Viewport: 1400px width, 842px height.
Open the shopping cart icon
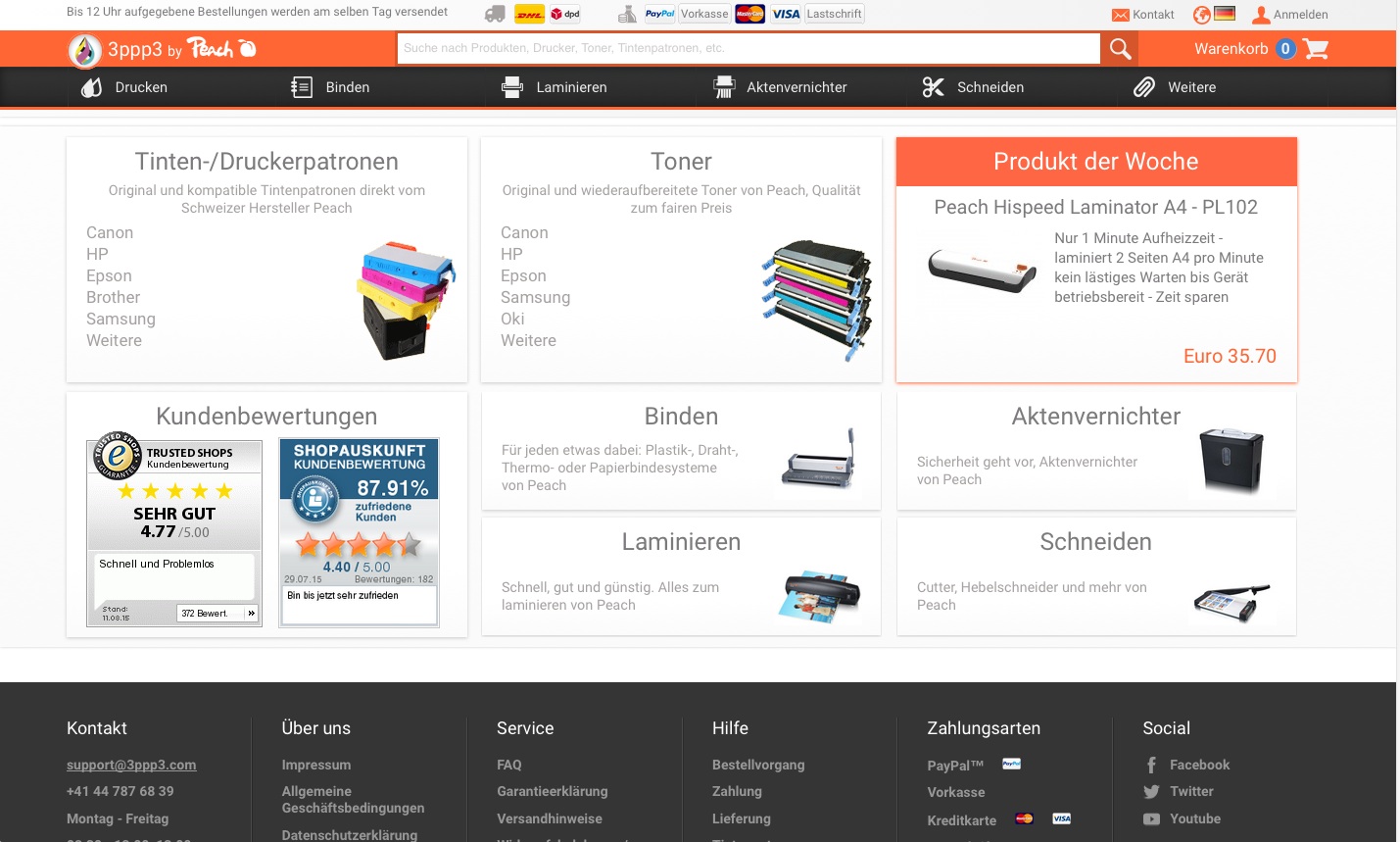(1316, 49)
